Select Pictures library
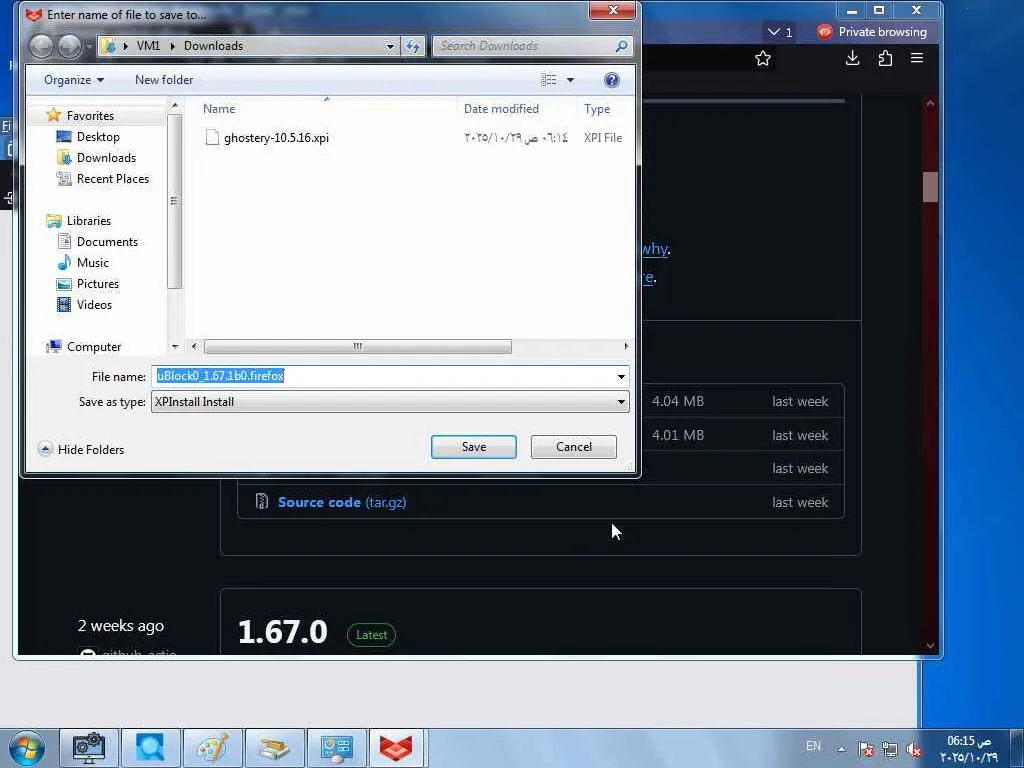 (98, 283)
